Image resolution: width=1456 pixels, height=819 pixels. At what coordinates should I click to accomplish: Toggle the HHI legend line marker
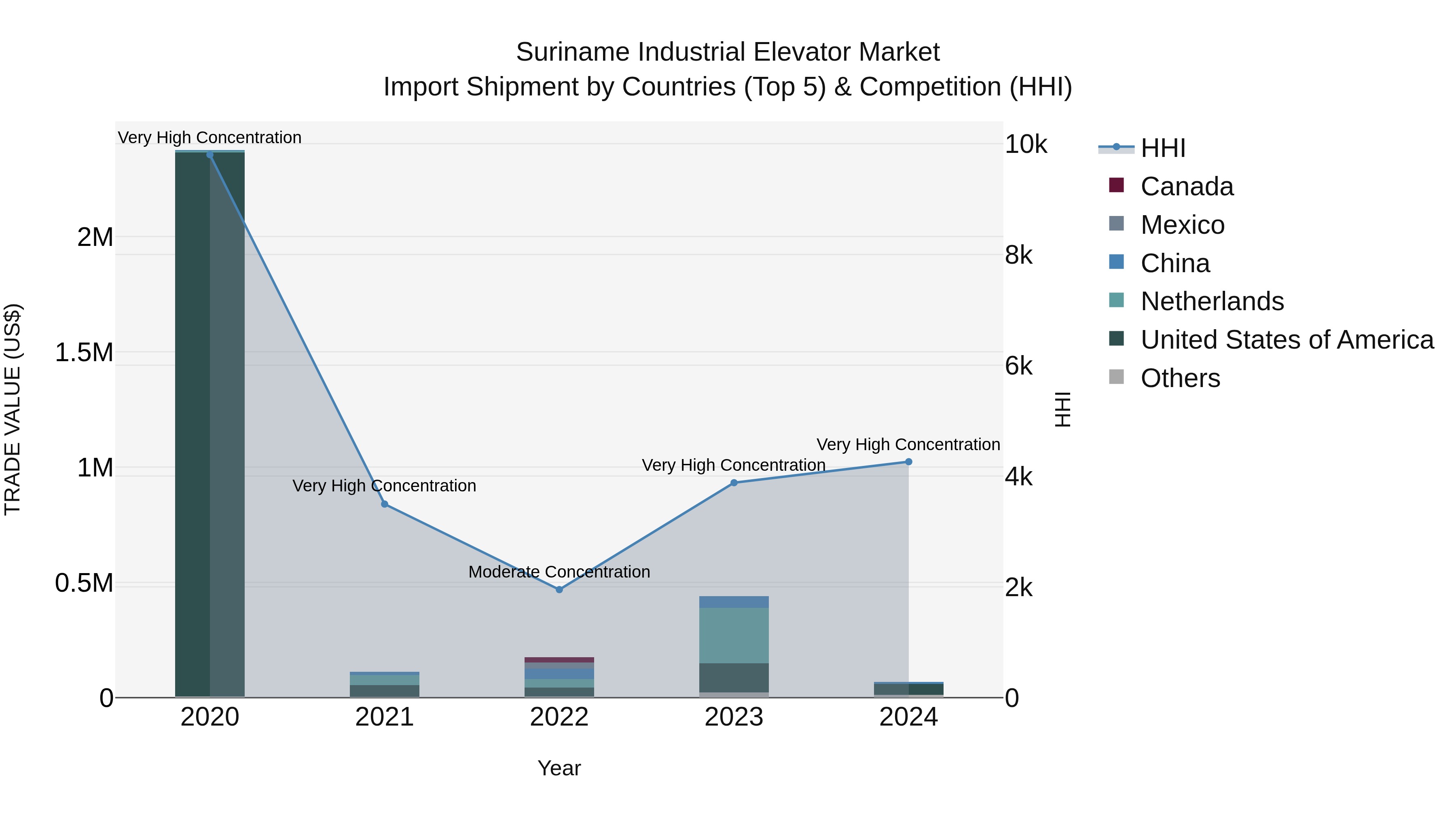click(x=1116, y=148)
